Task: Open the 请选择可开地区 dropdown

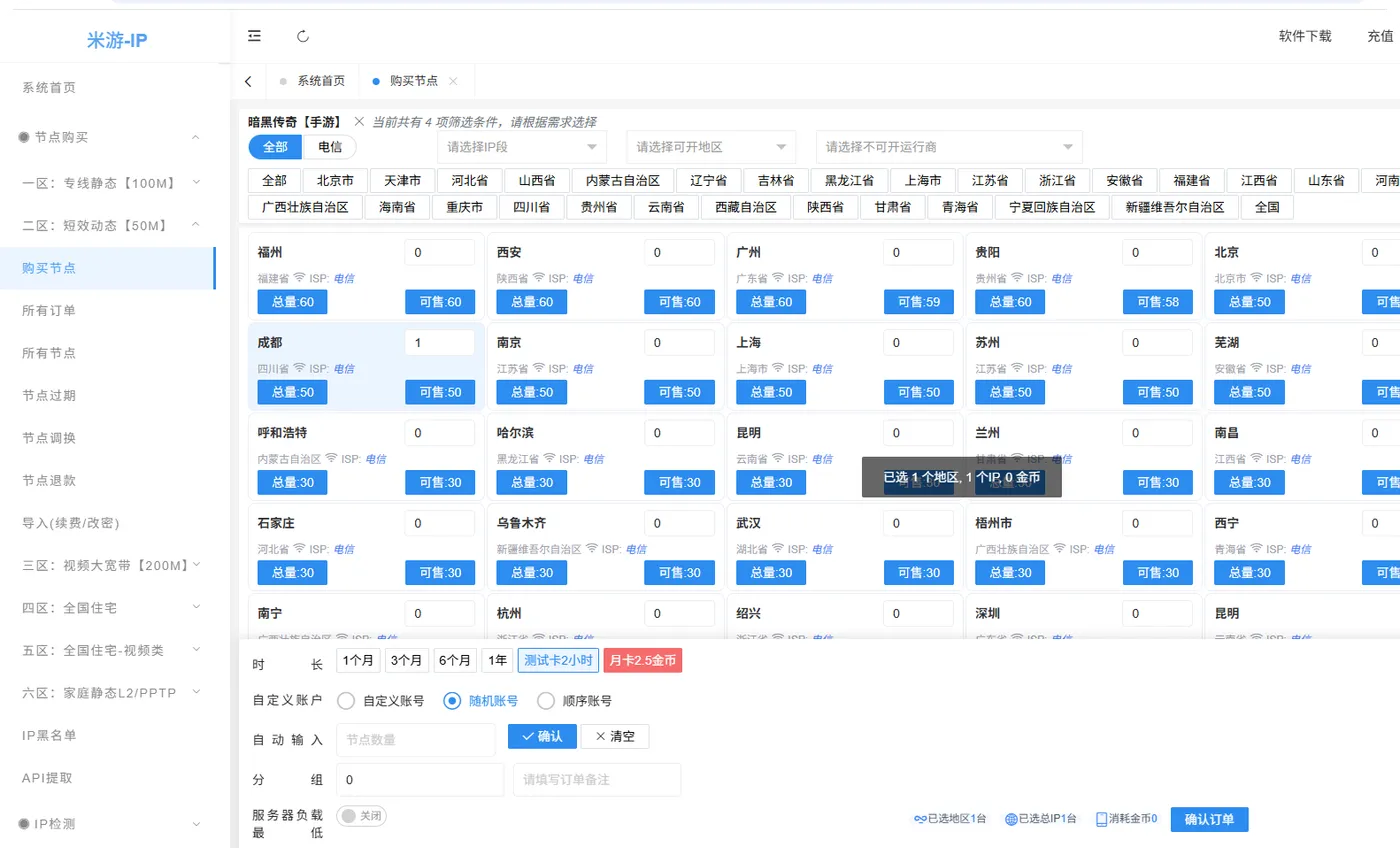Action: 712,147
